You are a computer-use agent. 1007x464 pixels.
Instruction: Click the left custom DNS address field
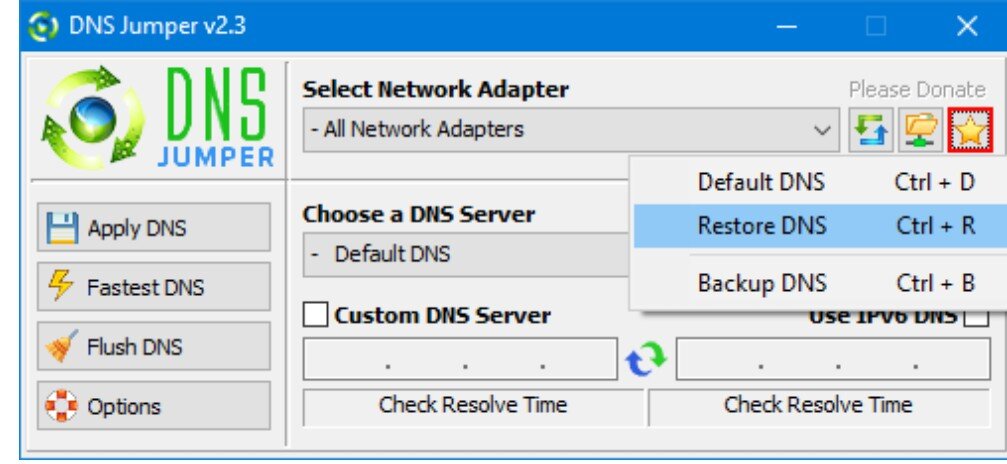[460, 359]
